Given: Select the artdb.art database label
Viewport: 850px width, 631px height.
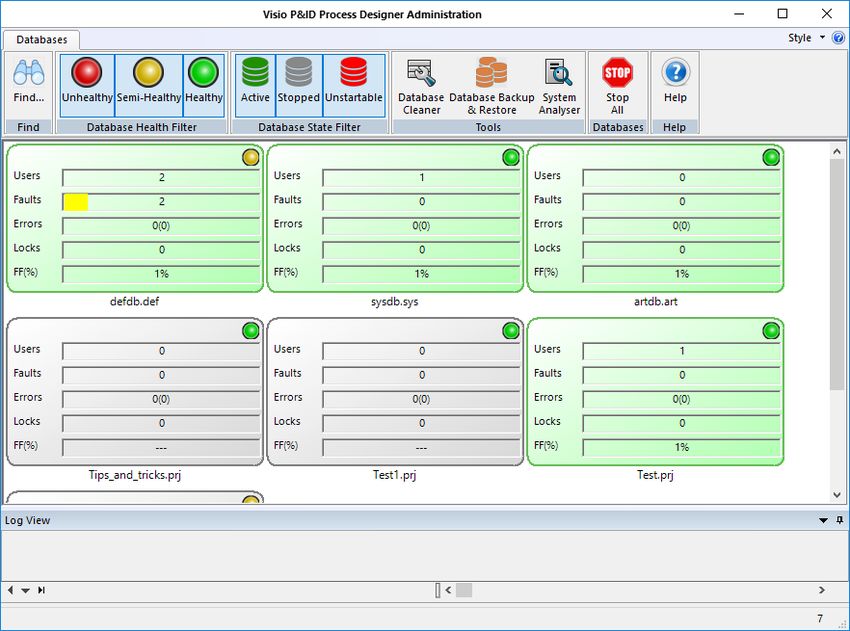Looking at the screenshot, I should [655, 301].
